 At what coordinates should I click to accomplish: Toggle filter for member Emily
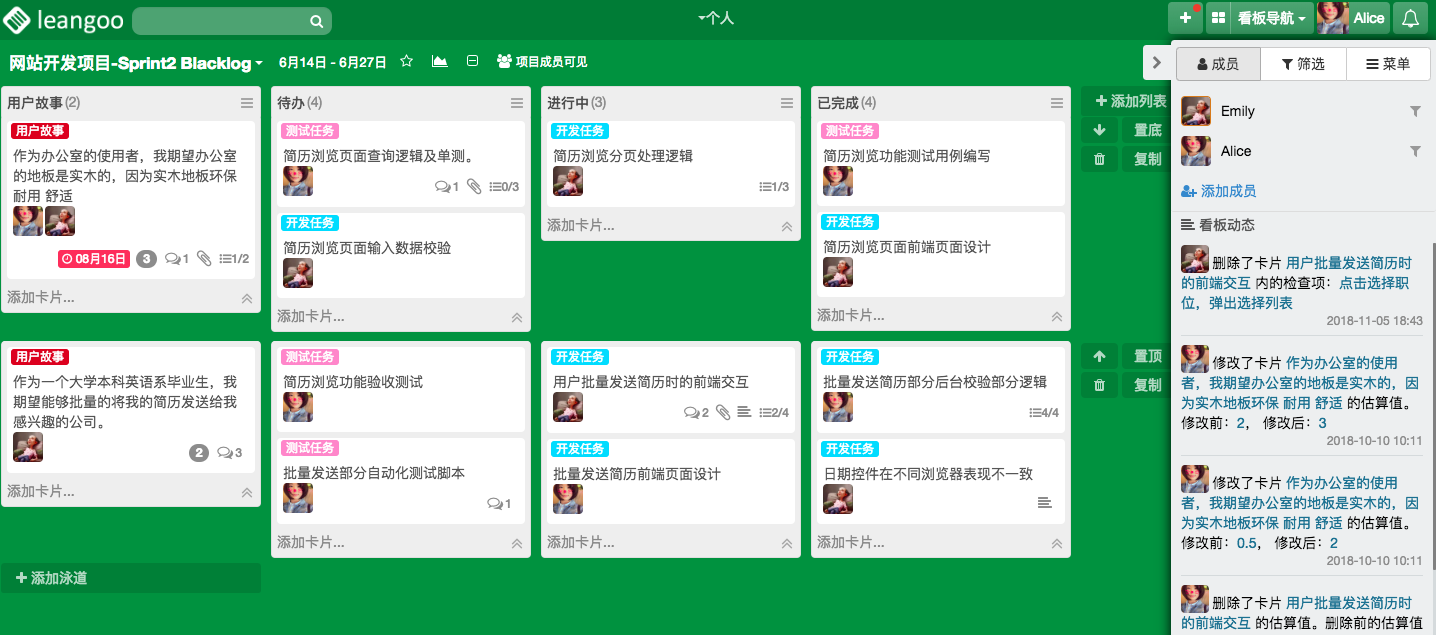pyautogui.click(x=1415, y=112)
